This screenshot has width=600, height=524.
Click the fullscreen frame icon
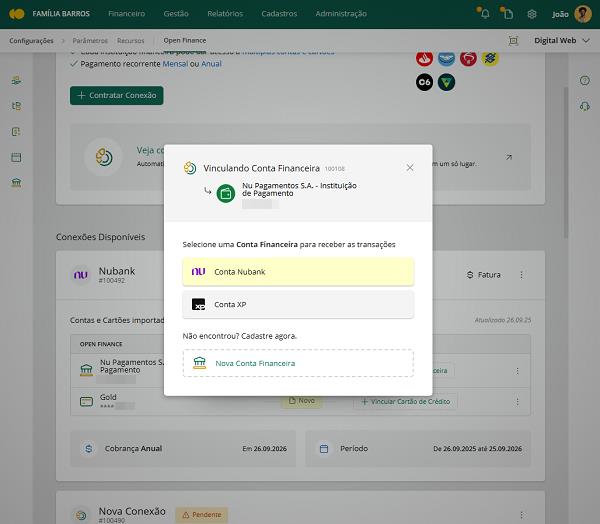click(x=513, y=41)
